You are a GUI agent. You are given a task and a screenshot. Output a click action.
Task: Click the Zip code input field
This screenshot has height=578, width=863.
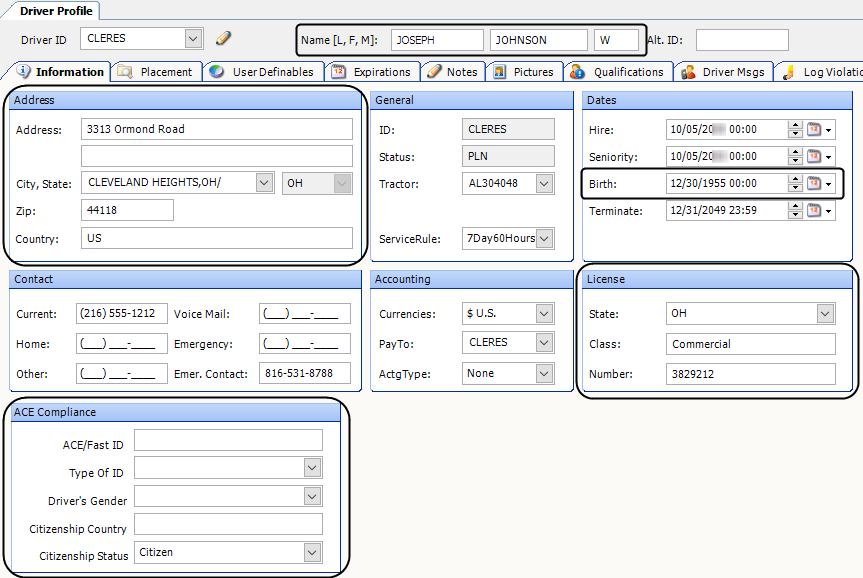(x=127, y=210)
